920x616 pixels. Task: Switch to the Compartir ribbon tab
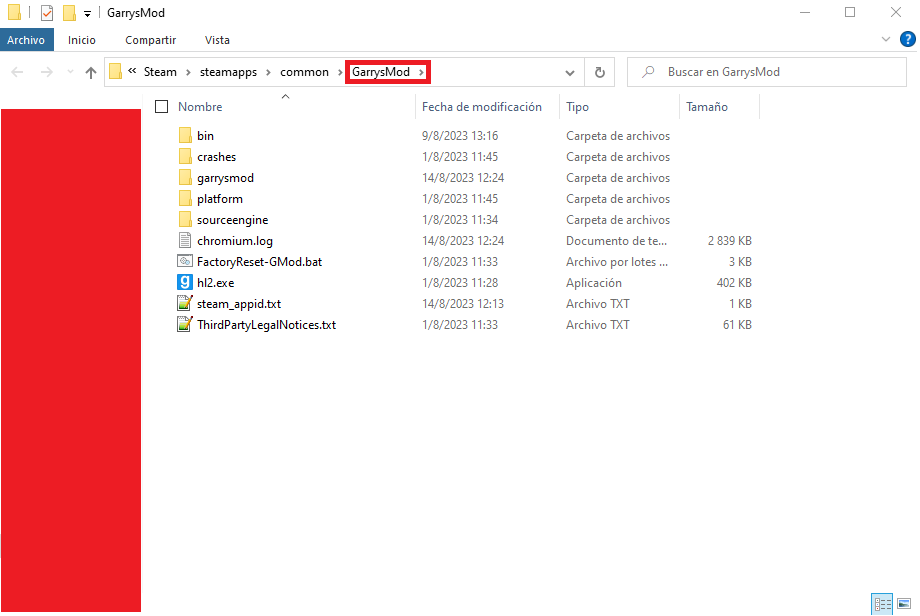[150, 40]
